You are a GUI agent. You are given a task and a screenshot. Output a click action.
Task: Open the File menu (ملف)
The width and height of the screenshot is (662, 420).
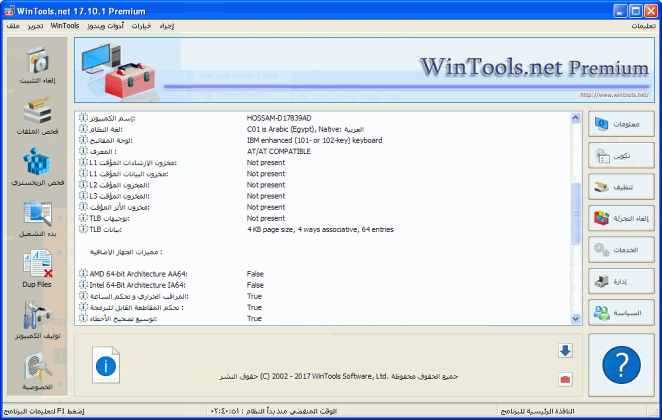(x=13, y=26)
